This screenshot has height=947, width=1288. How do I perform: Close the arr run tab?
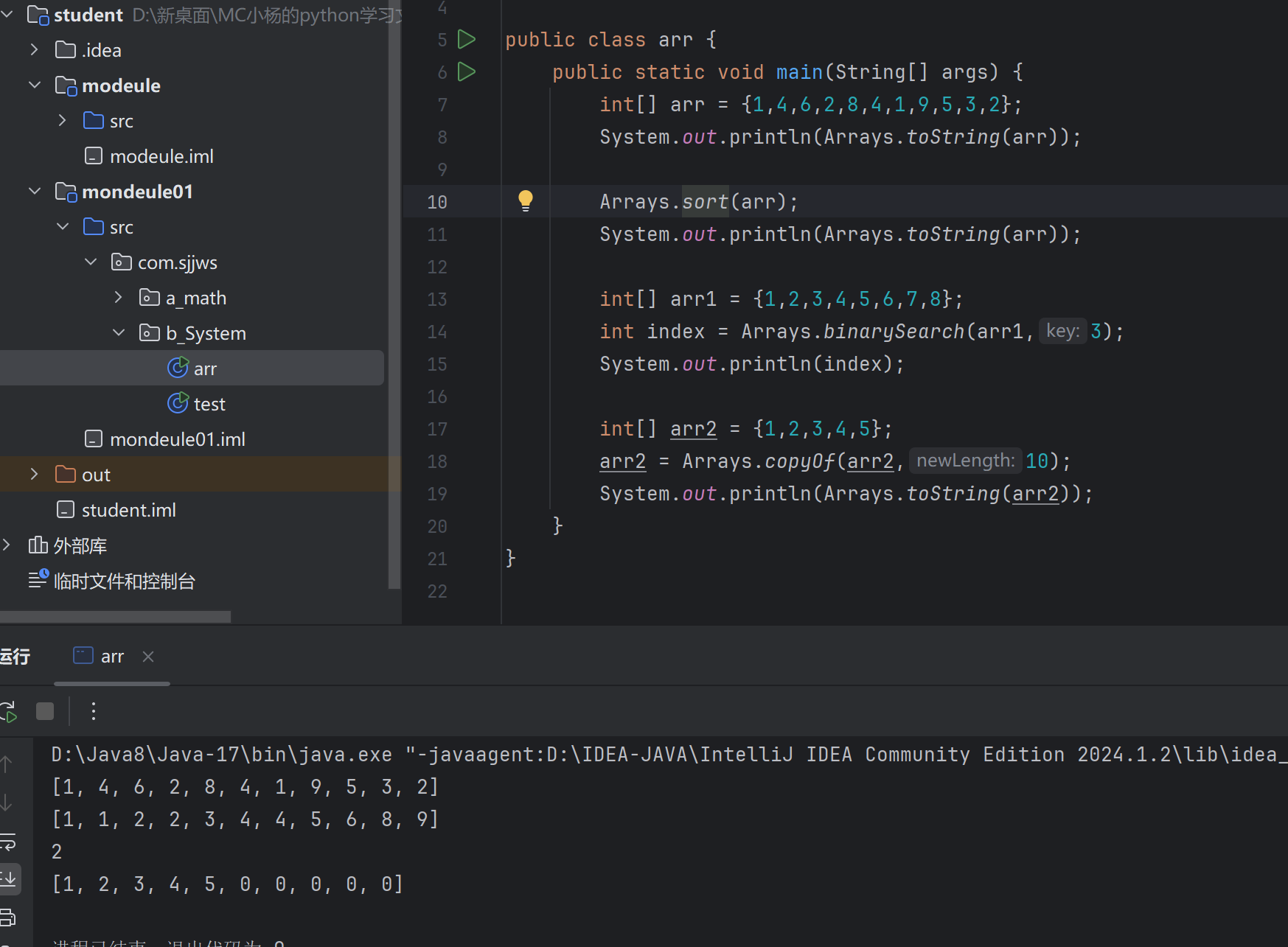pos(148,657)
